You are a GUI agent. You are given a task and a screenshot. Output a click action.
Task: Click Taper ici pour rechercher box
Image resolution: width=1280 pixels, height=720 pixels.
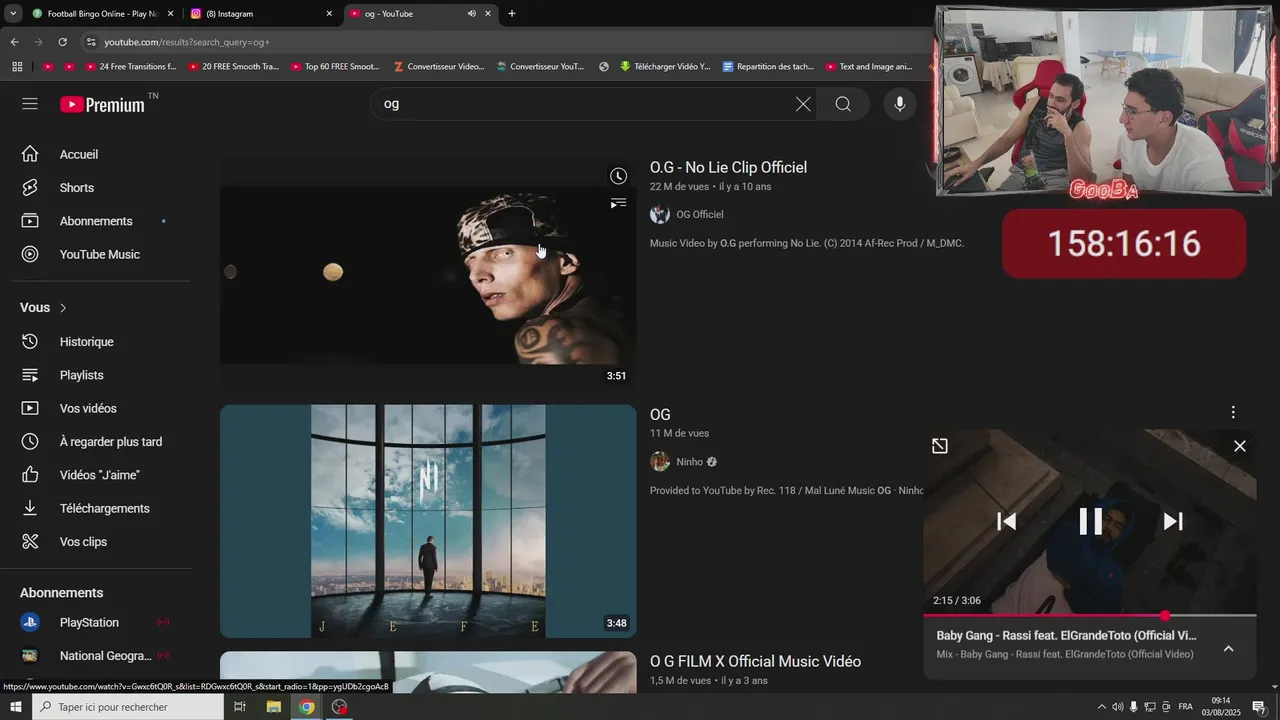click(128, 707)
